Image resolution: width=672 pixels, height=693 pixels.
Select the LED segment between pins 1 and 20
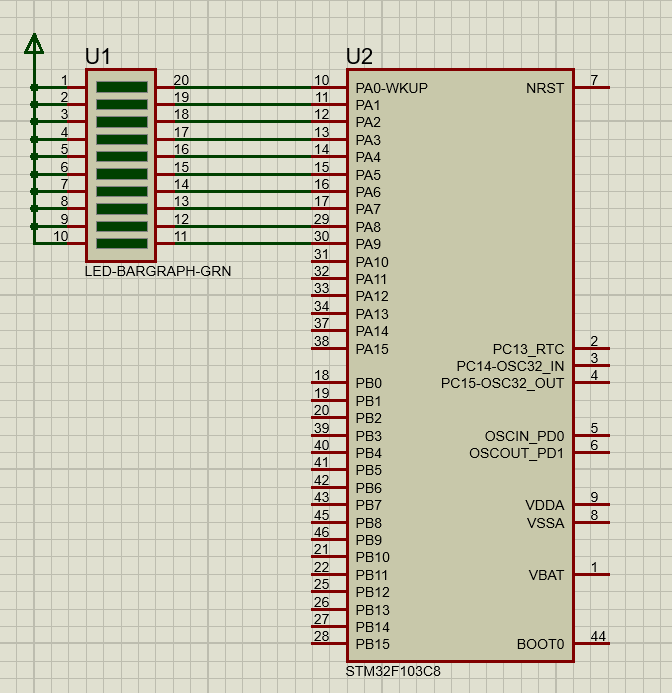point(122,87)
